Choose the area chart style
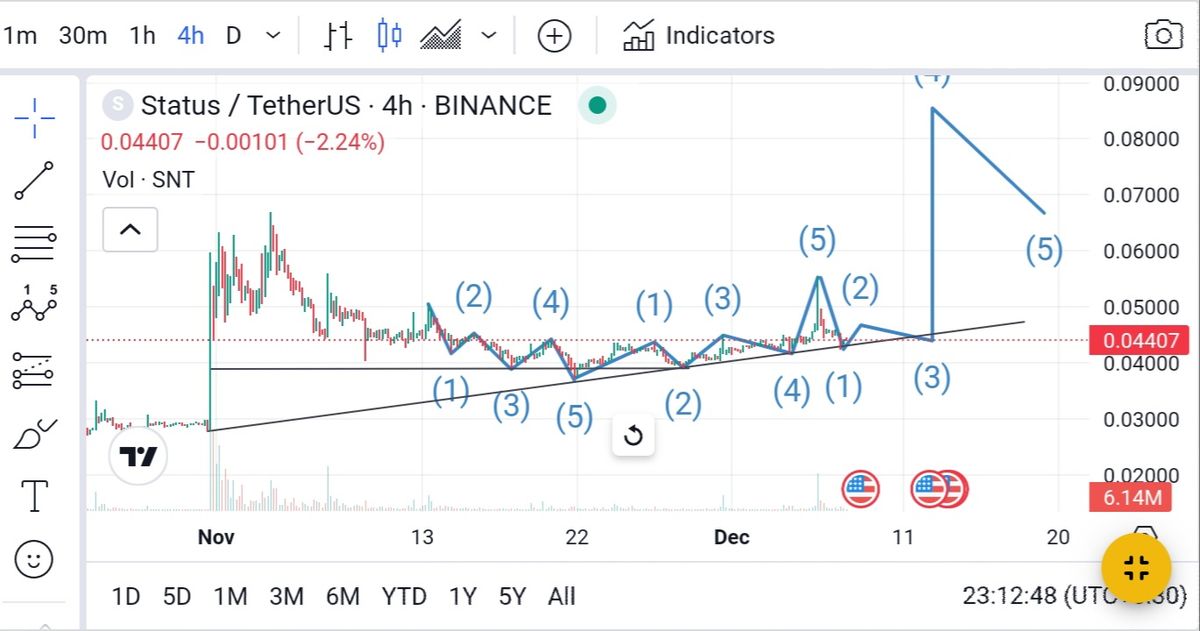 (x=441, y=36)
